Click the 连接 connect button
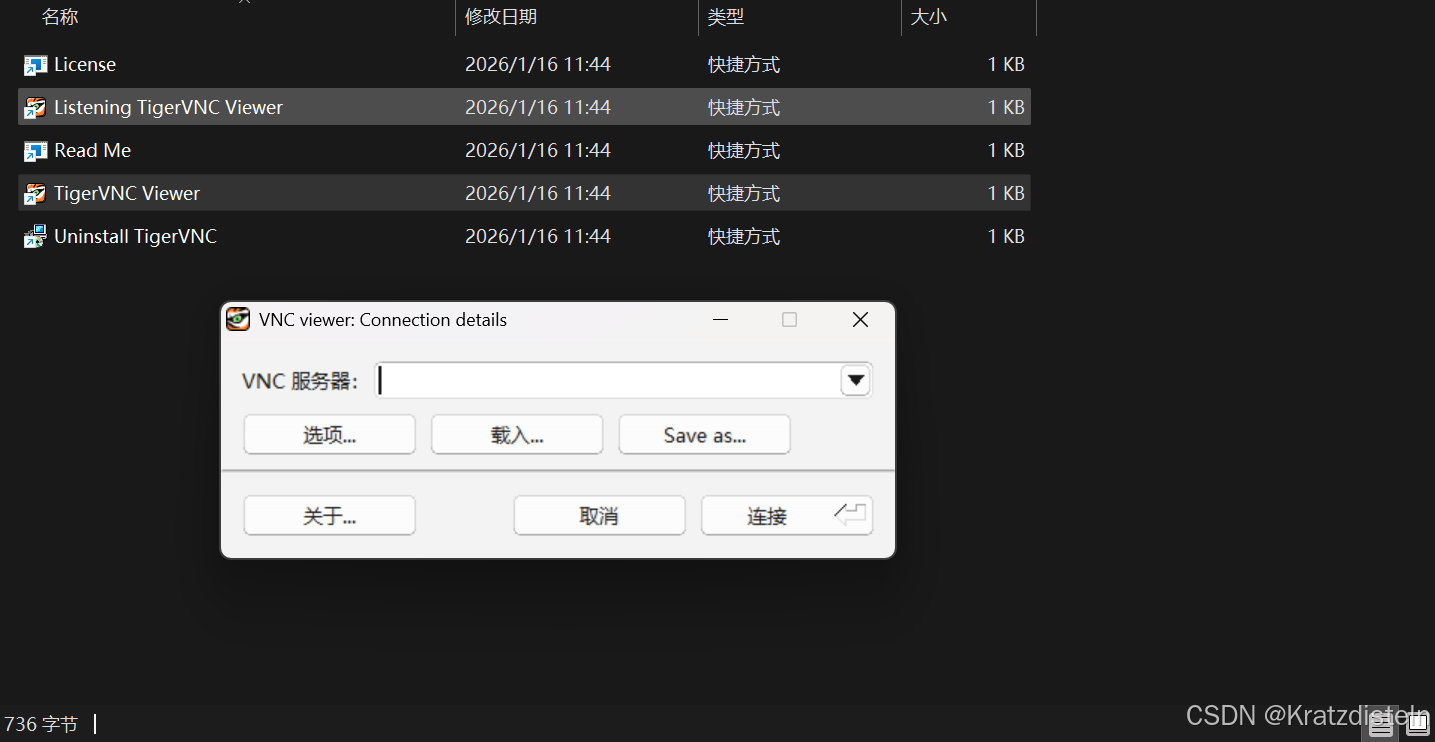This screenshot has height=742, width=1435. (787, 516)
